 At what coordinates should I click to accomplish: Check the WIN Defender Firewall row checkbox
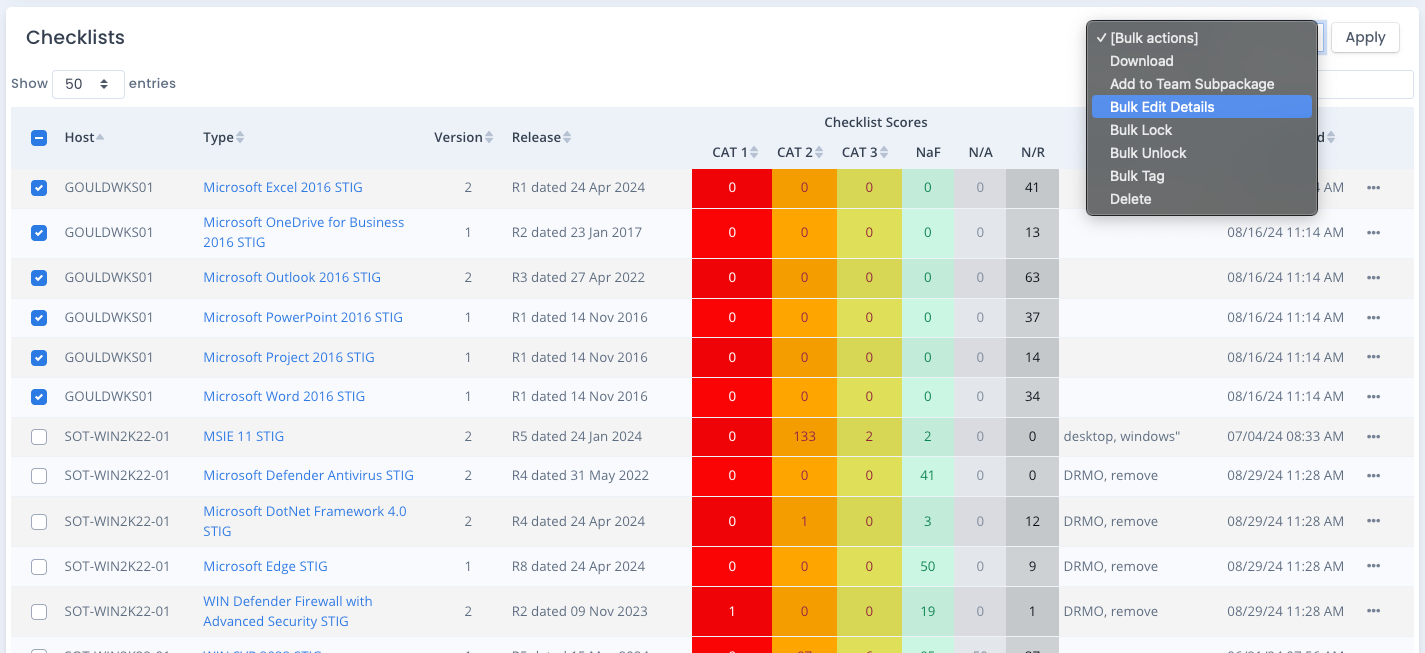39,612
